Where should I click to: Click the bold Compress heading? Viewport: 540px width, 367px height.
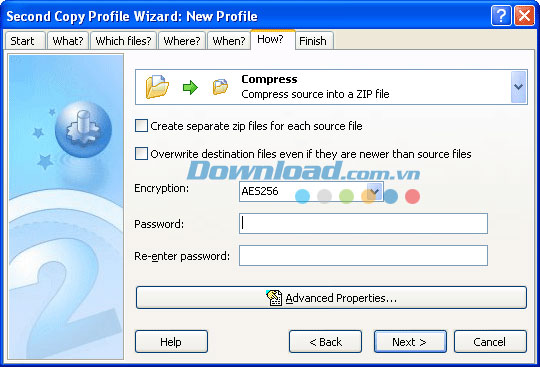click(269, 79)
